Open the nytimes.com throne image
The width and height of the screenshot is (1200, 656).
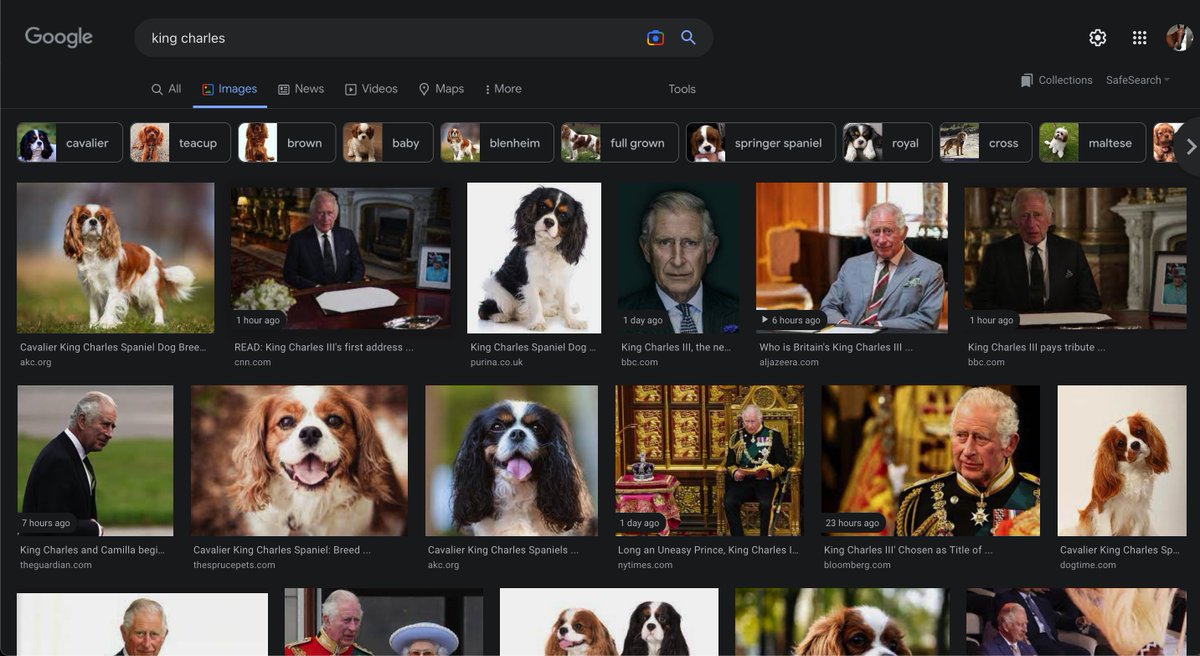coord(709,461)
